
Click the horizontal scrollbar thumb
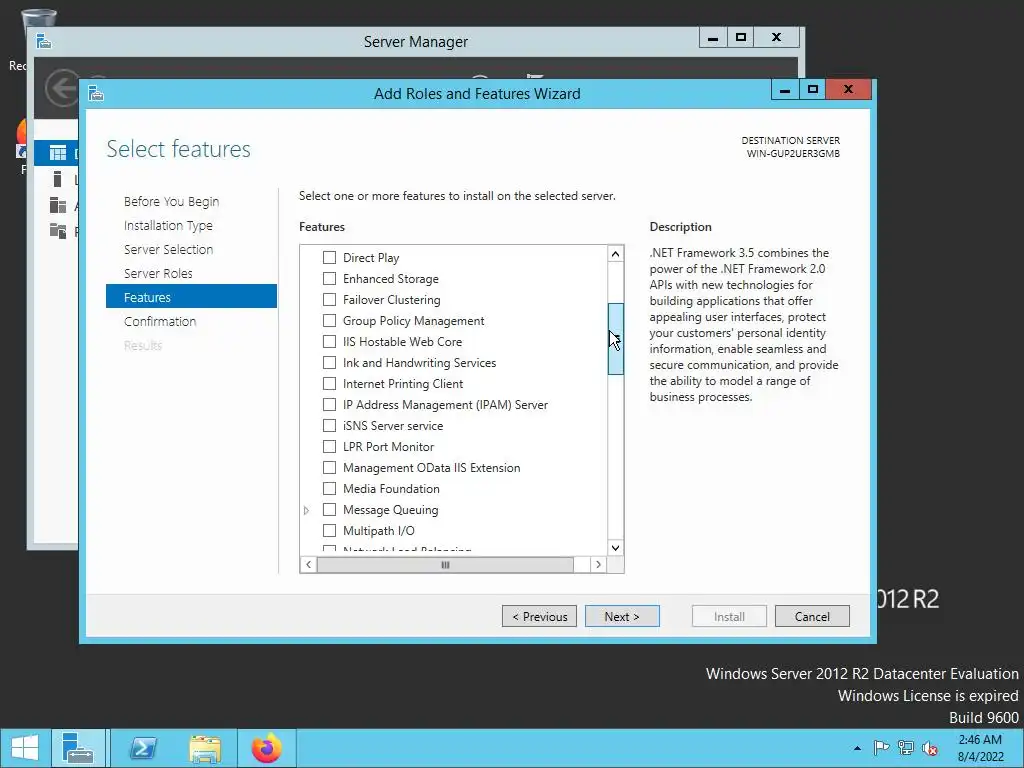pos(445,564)
